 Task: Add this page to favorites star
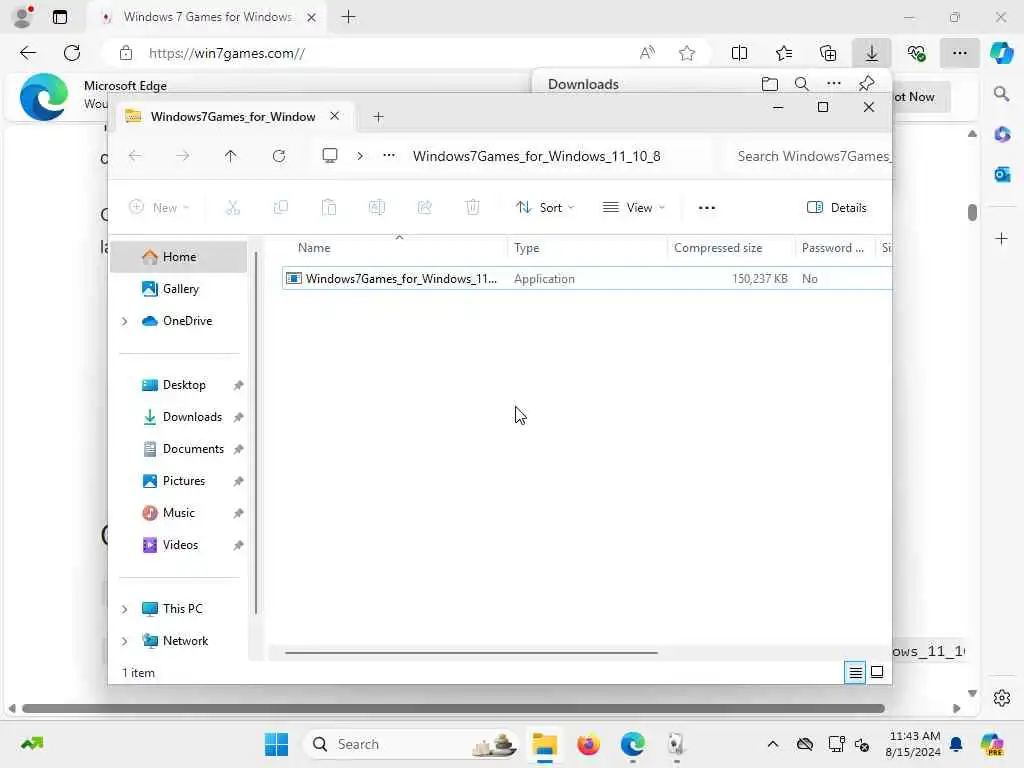tap(687, 54)
